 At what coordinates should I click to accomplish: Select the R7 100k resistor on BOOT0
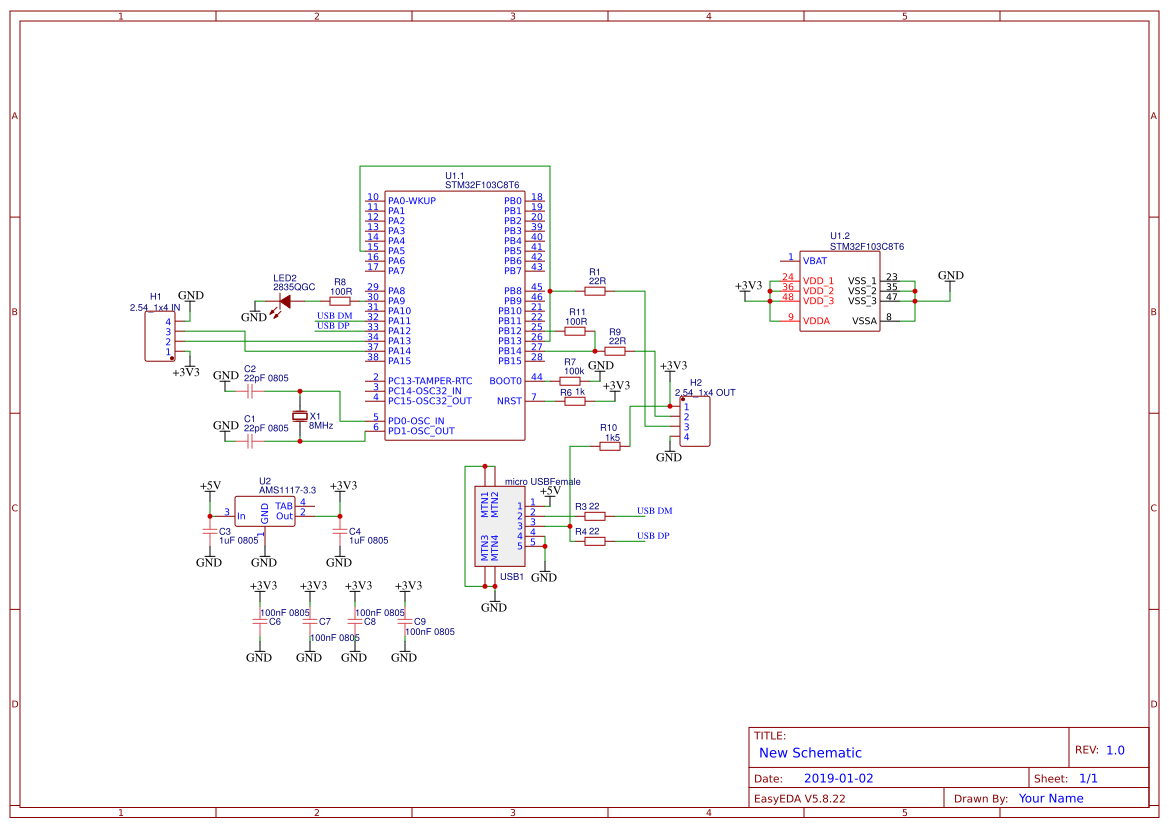point(570,382)
